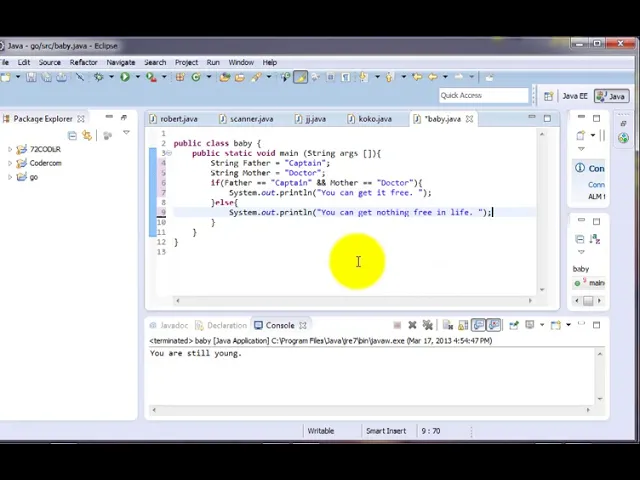
Task: Click the Pin Console icon
Action: click(514, 325)
